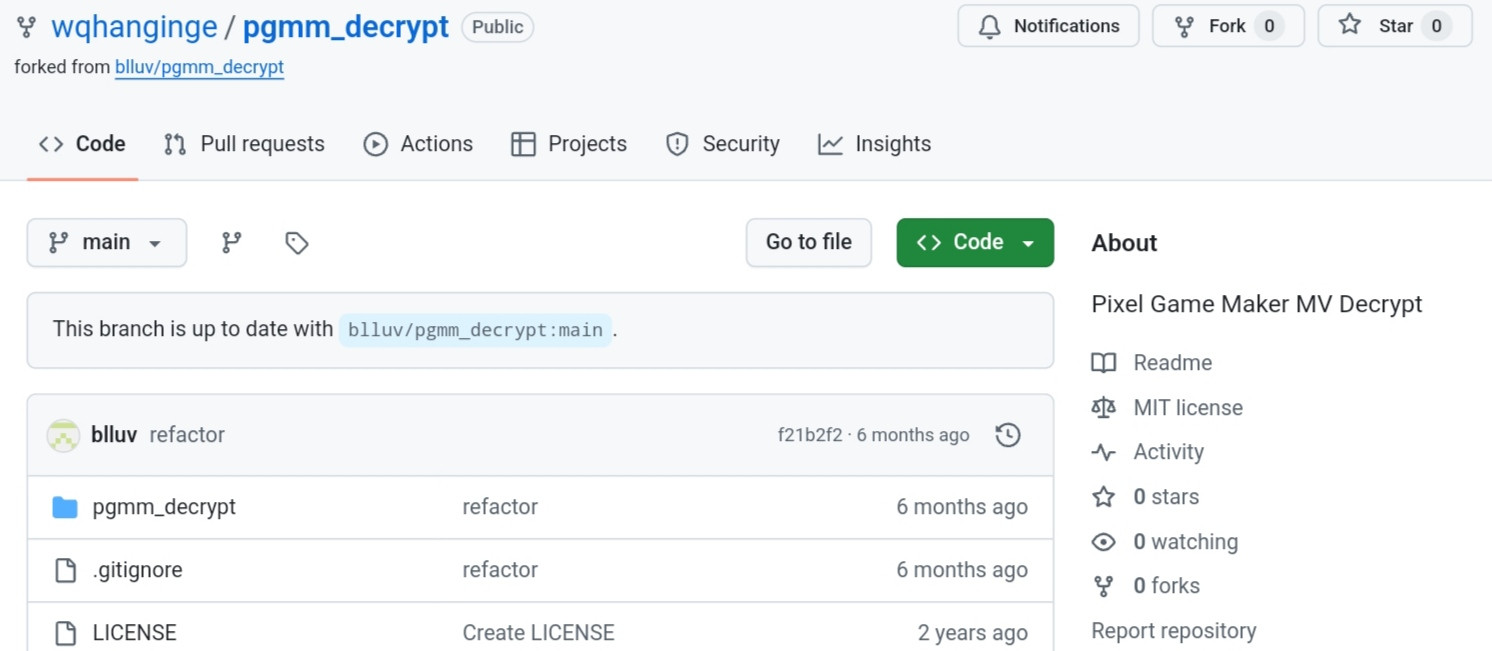Click the Notifications button
The width and height of the screenshot is (1492, 651).
pyautogui.click(x=1048, y=26)
